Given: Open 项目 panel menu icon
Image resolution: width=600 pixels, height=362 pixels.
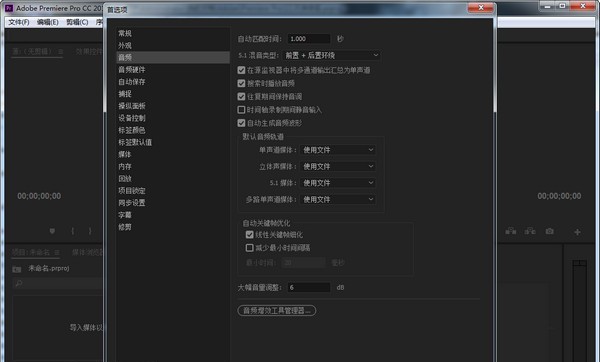Looking at the screenshot, I should point(57,252).
